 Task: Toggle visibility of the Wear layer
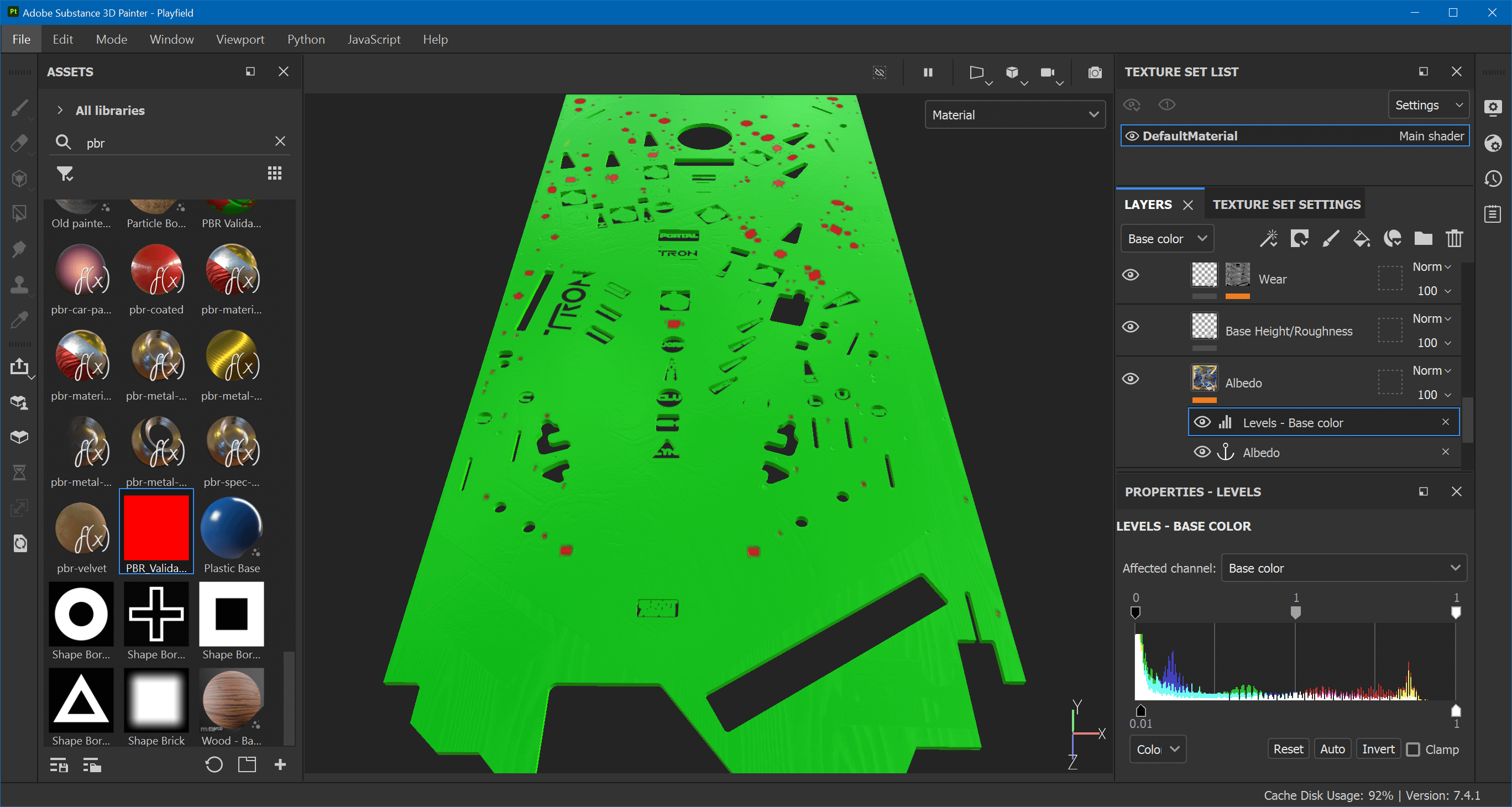1131,275
